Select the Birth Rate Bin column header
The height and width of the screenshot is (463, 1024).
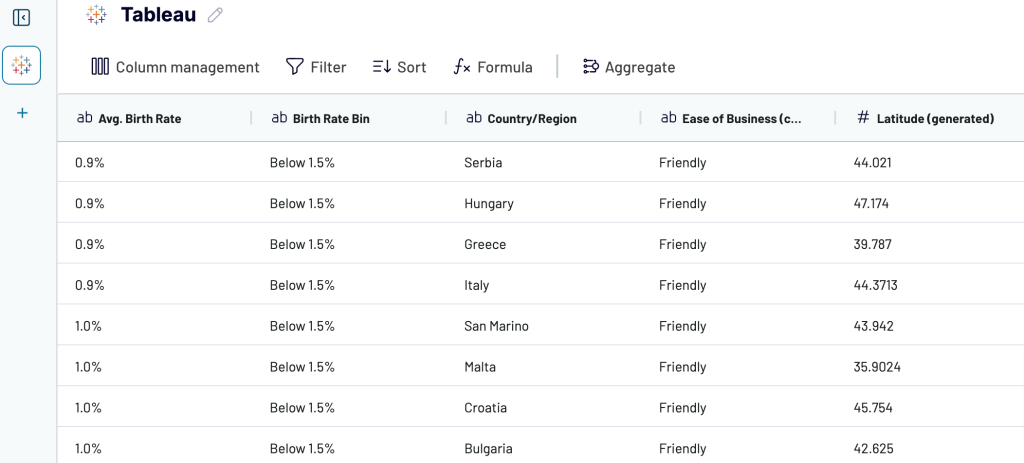(x=349, y=118)
